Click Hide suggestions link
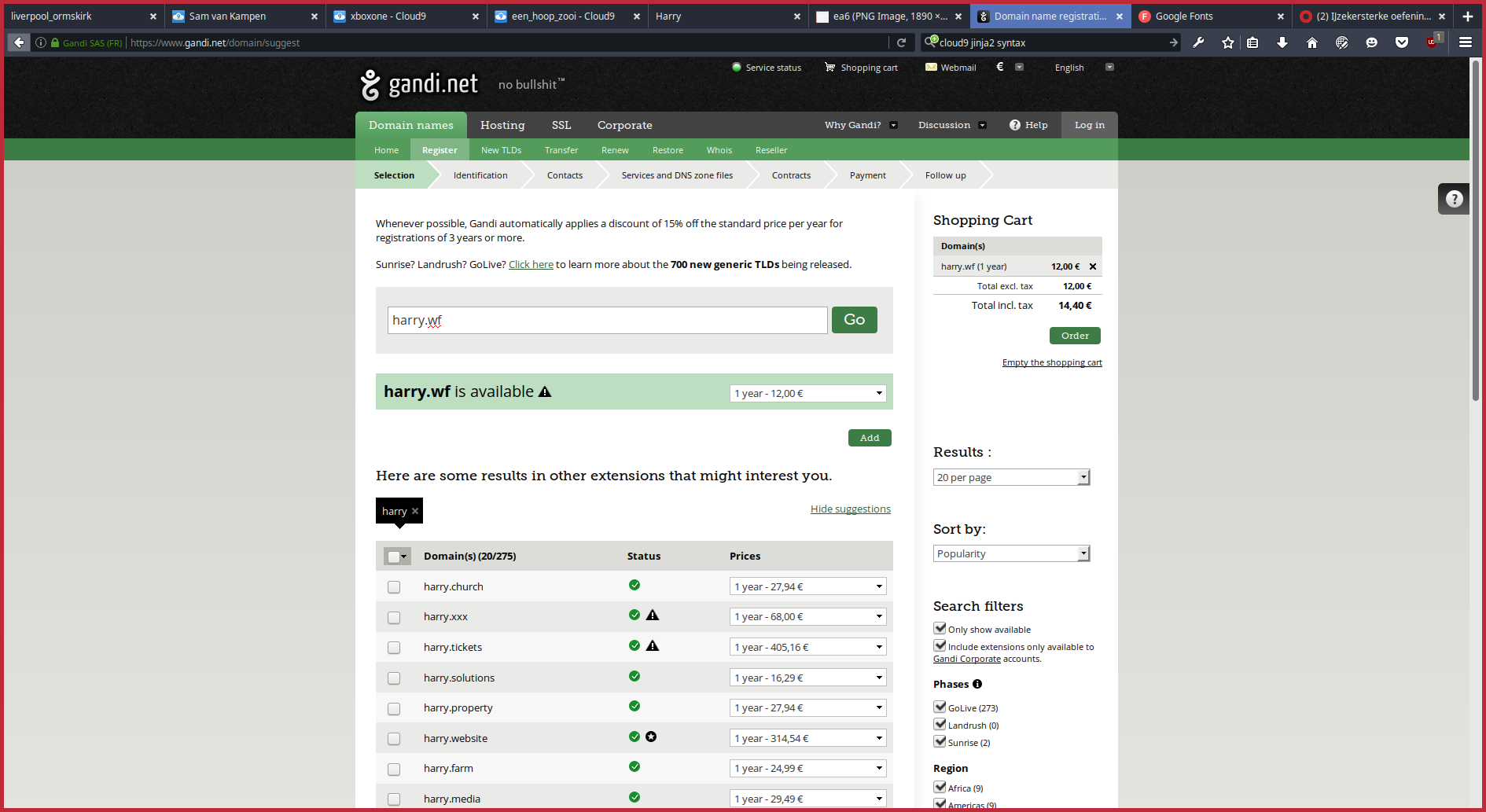Image resolution: width=1486 pixels, height=812 pixels. click(x=850, y=509)
